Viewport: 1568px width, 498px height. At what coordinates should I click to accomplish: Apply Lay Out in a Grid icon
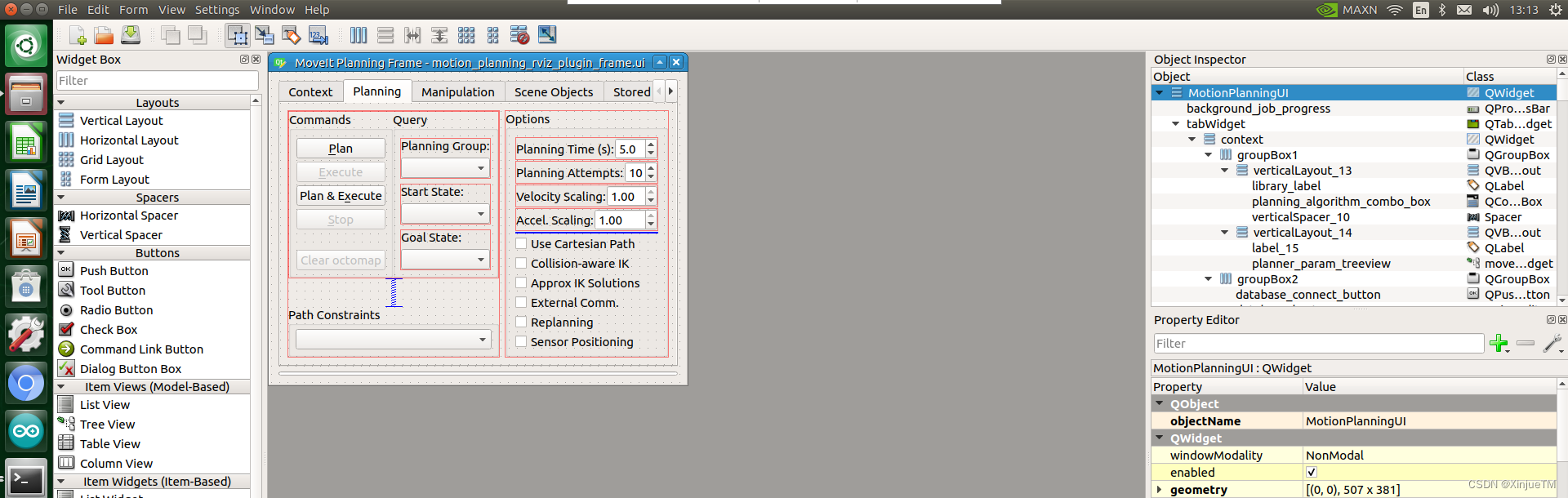point(466,35)
